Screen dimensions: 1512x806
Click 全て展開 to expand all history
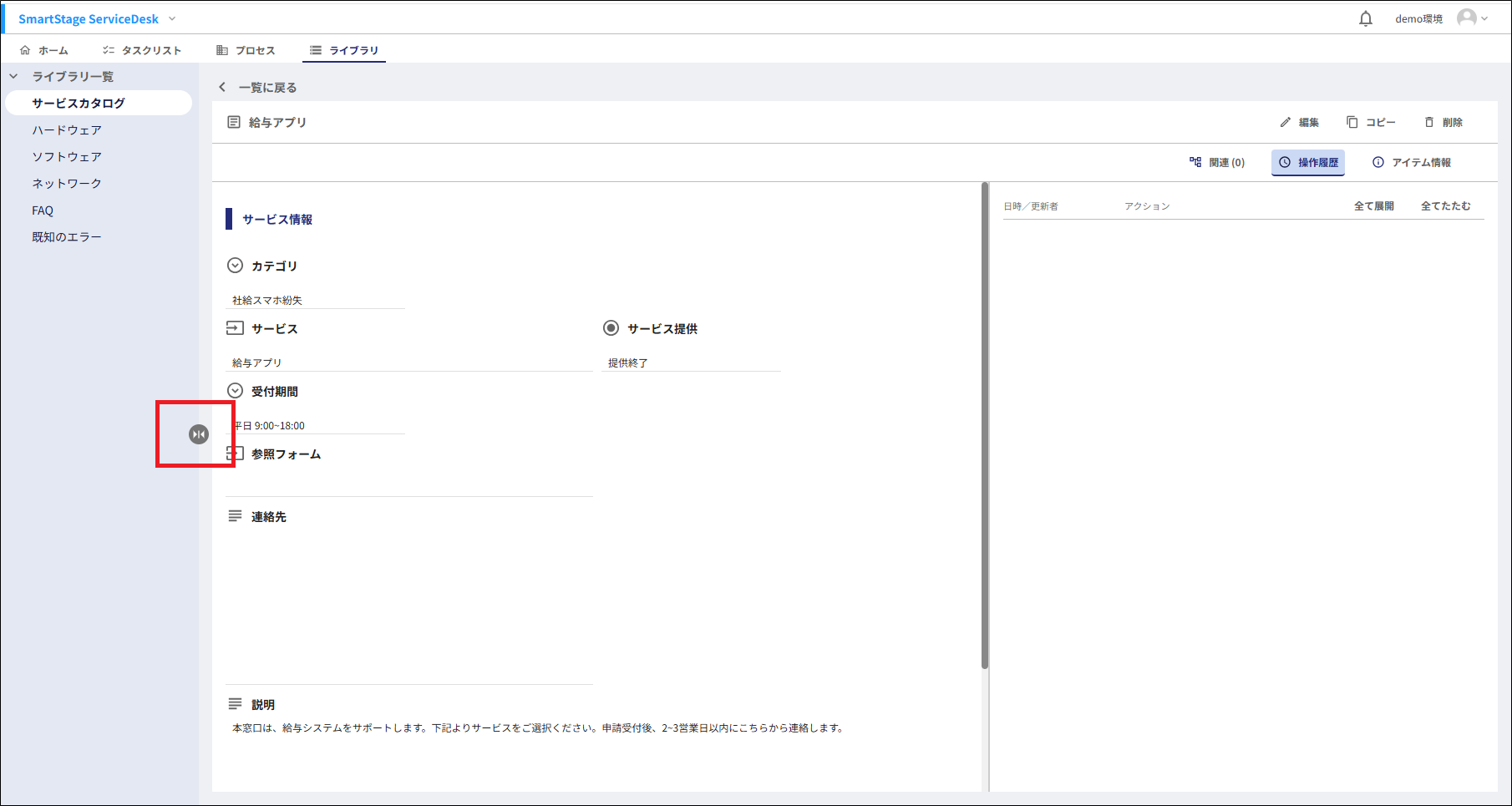click(x=1373, y=205)
